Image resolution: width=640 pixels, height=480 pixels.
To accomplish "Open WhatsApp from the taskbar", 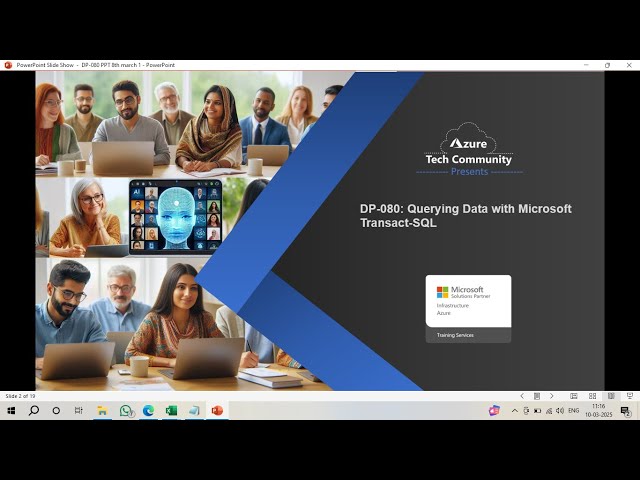I will click(x=126, y=411).
